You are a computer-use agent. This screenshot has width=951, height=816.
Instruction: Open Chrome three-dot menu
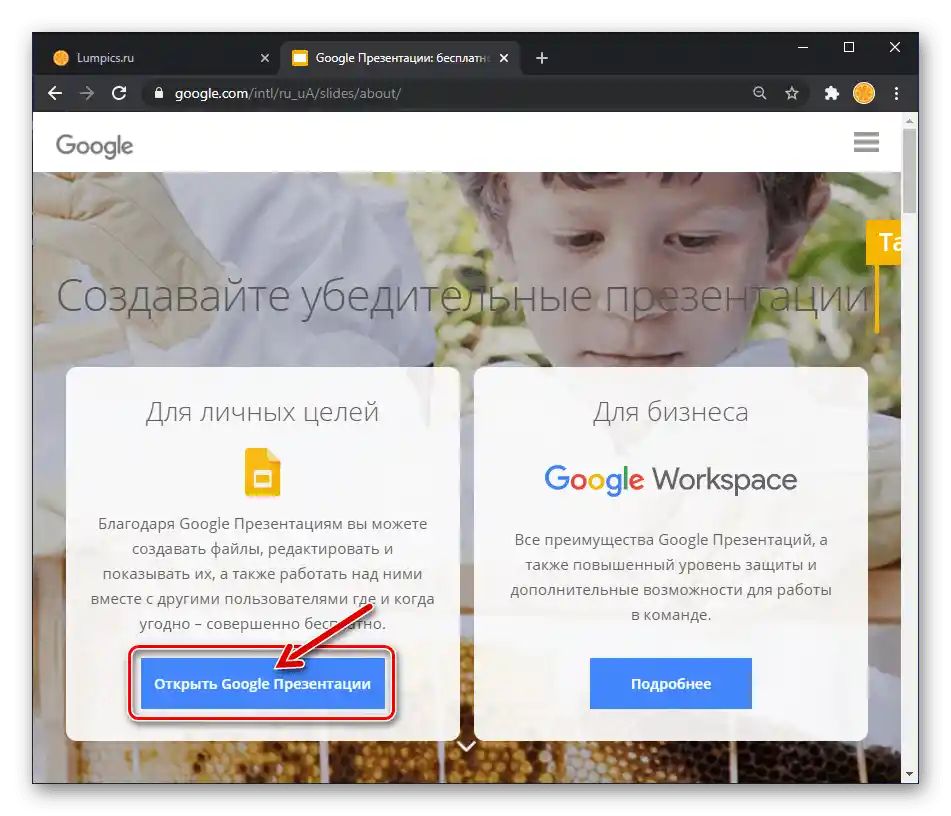coord(896,93)
